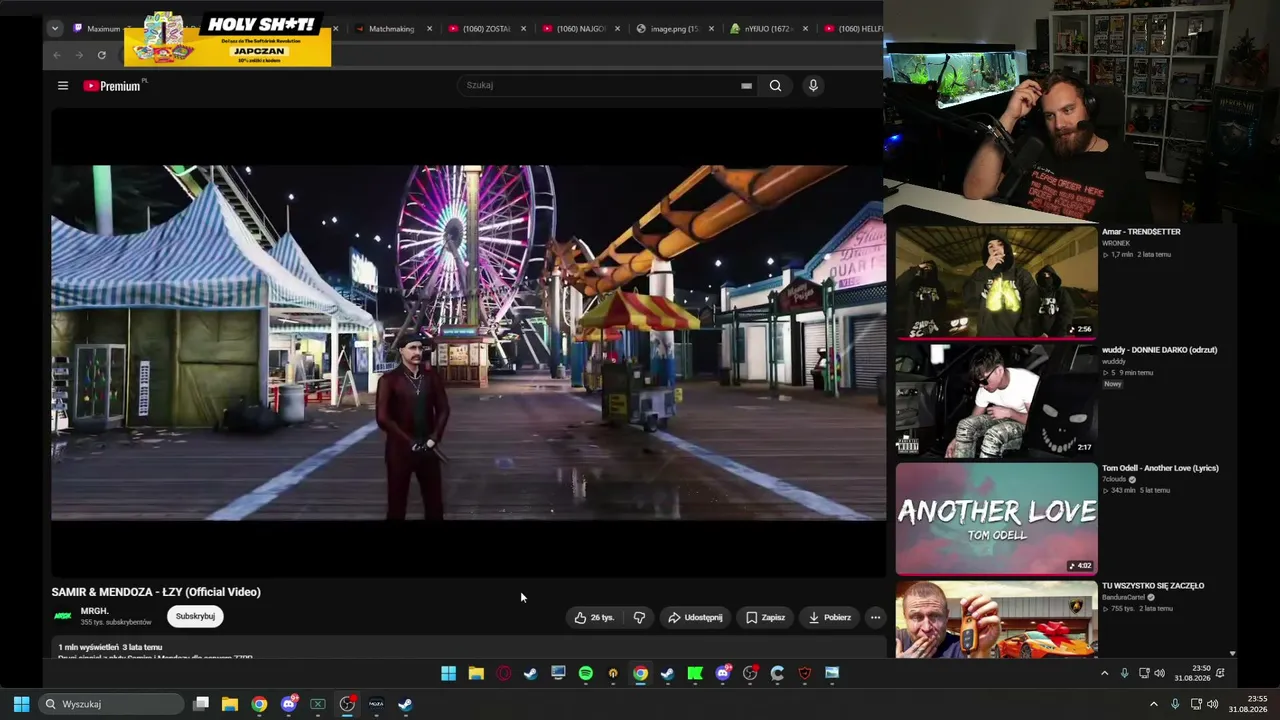Switch to the (1060) ZOSTAŁ tab
Viewport: 1280px width, 720px height.
486,29
